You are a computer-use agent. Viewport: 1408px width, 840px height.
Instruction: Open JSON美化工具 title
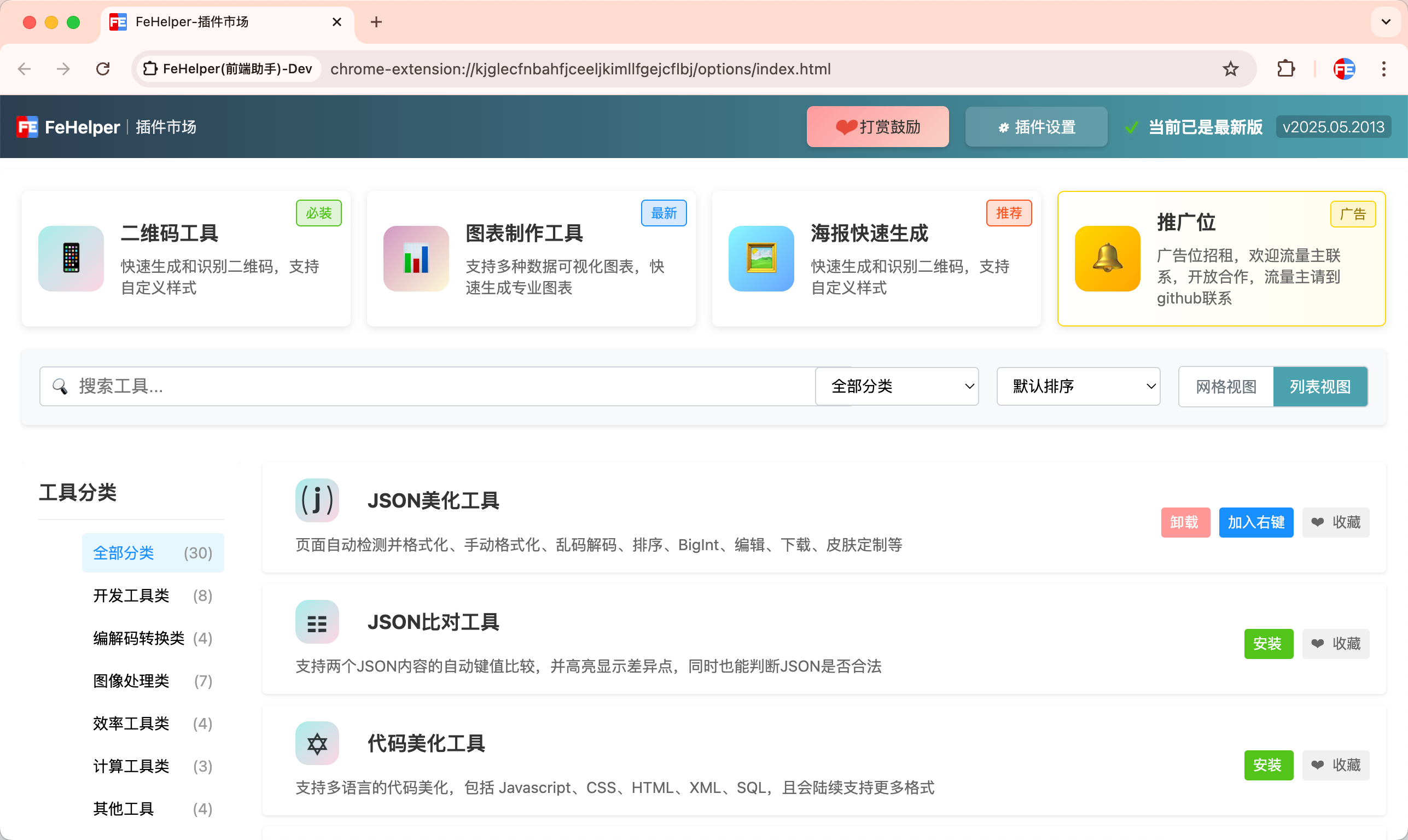point(433,500)
